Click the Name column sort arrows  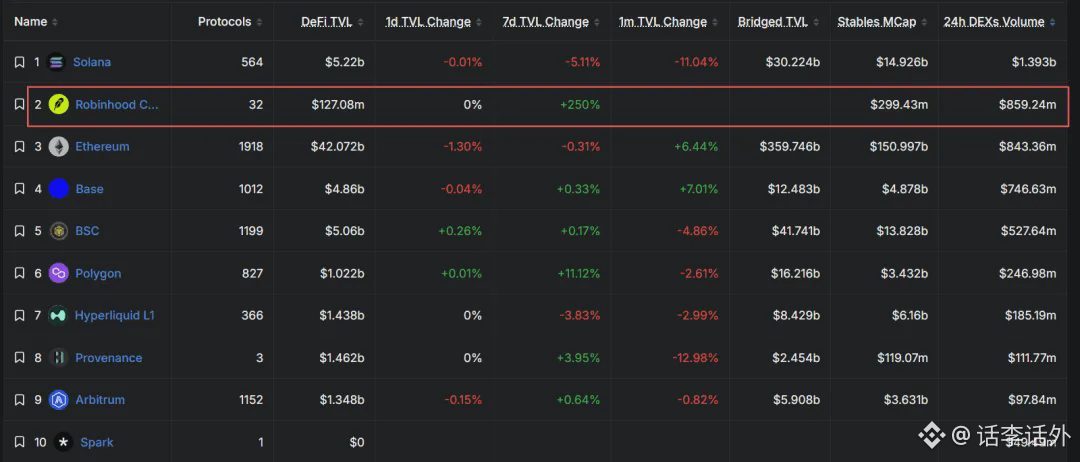(55, 23)
